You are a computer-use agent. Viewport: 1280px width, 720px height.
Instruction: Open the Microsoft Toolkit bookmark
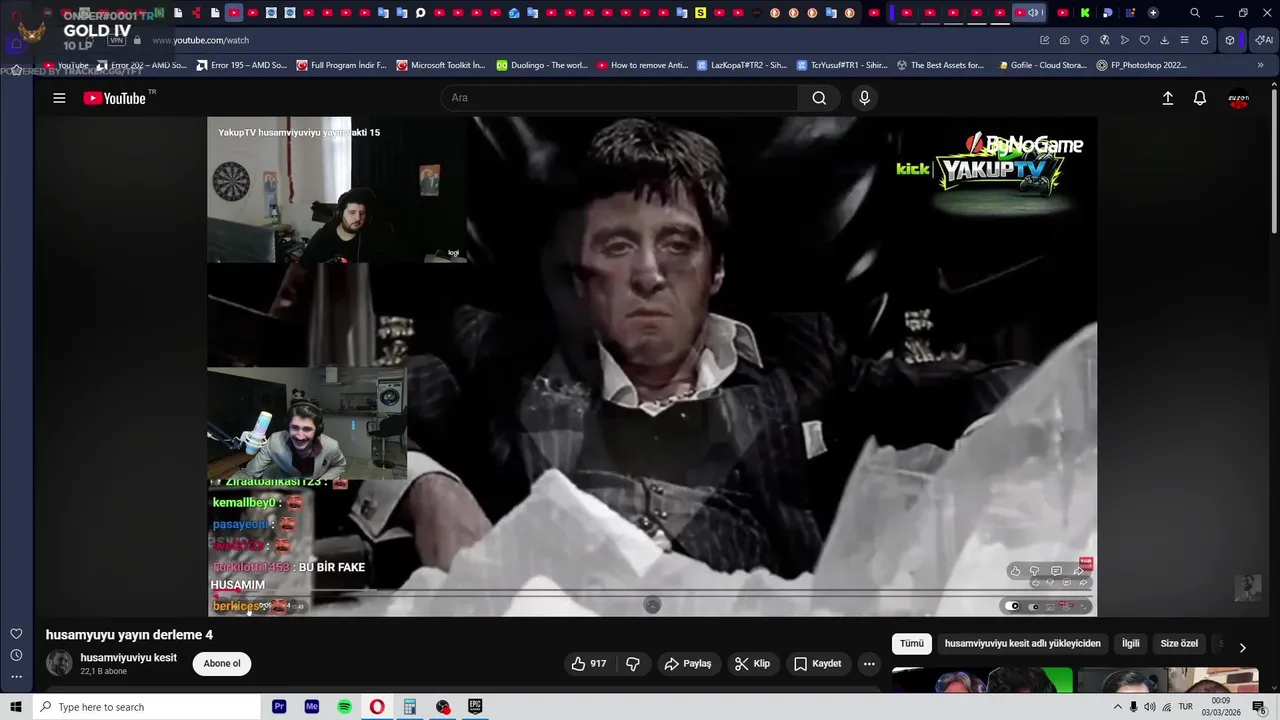pos(441,65)
